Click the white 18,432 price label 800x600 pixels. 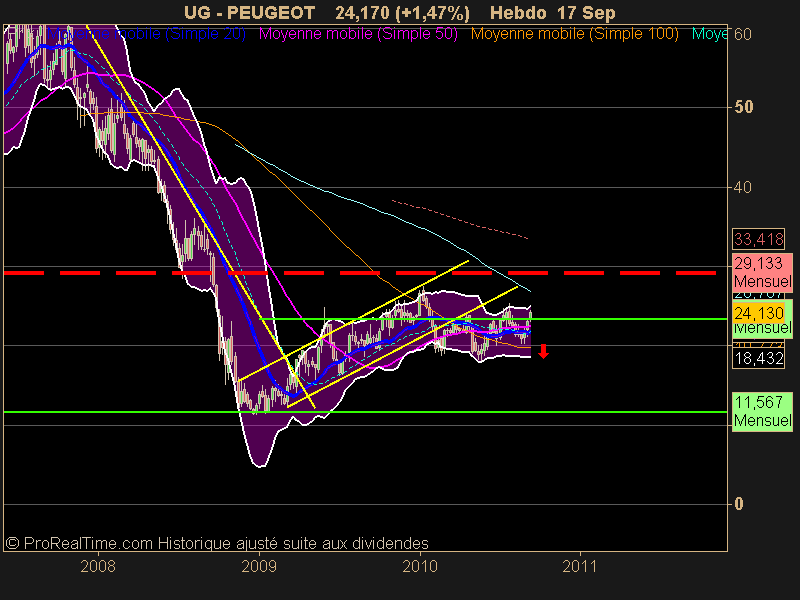[x=759, y=358]
